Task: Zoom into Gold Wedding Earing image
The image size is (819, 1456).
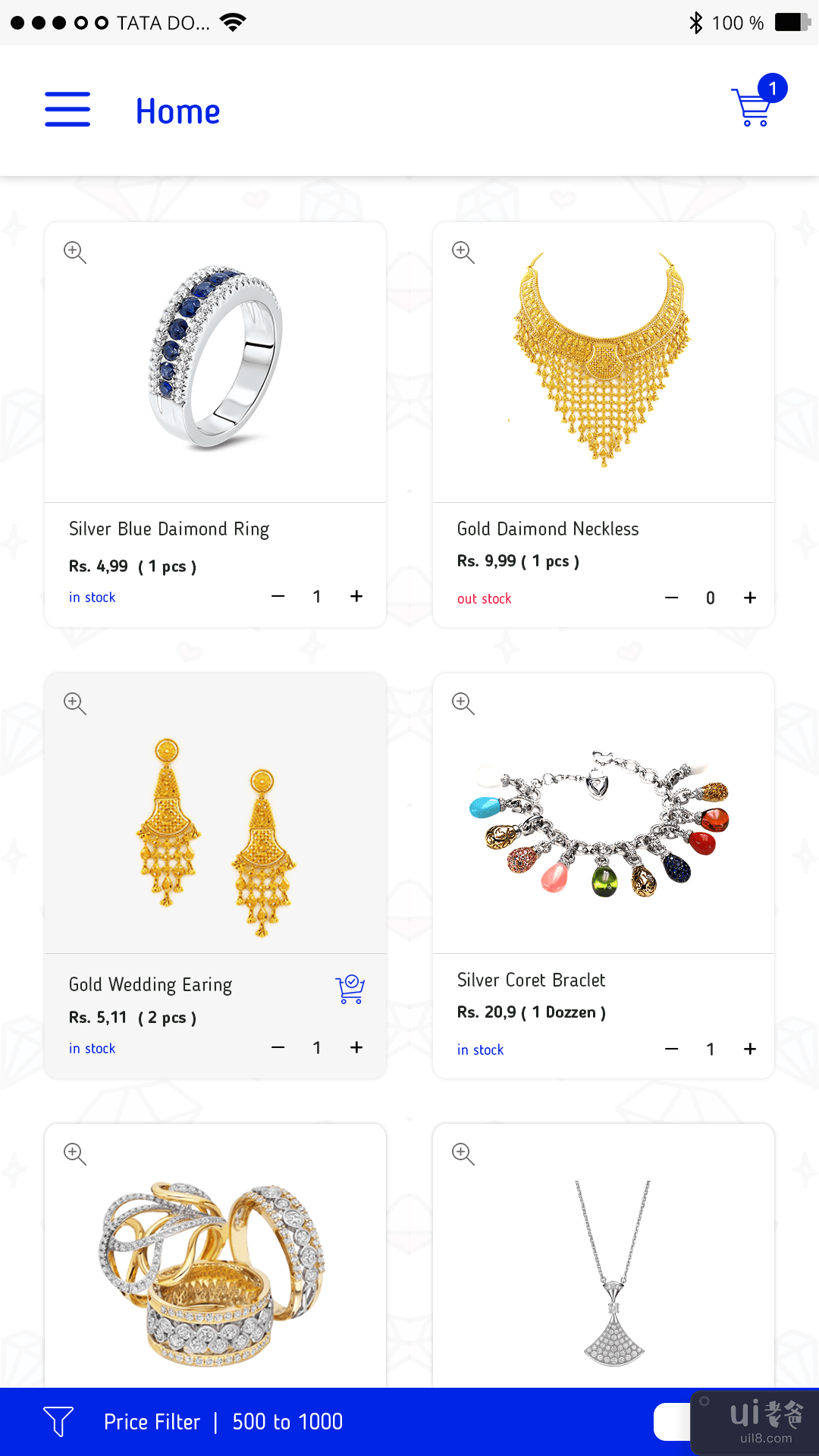Action: click(x=75, y=704)
